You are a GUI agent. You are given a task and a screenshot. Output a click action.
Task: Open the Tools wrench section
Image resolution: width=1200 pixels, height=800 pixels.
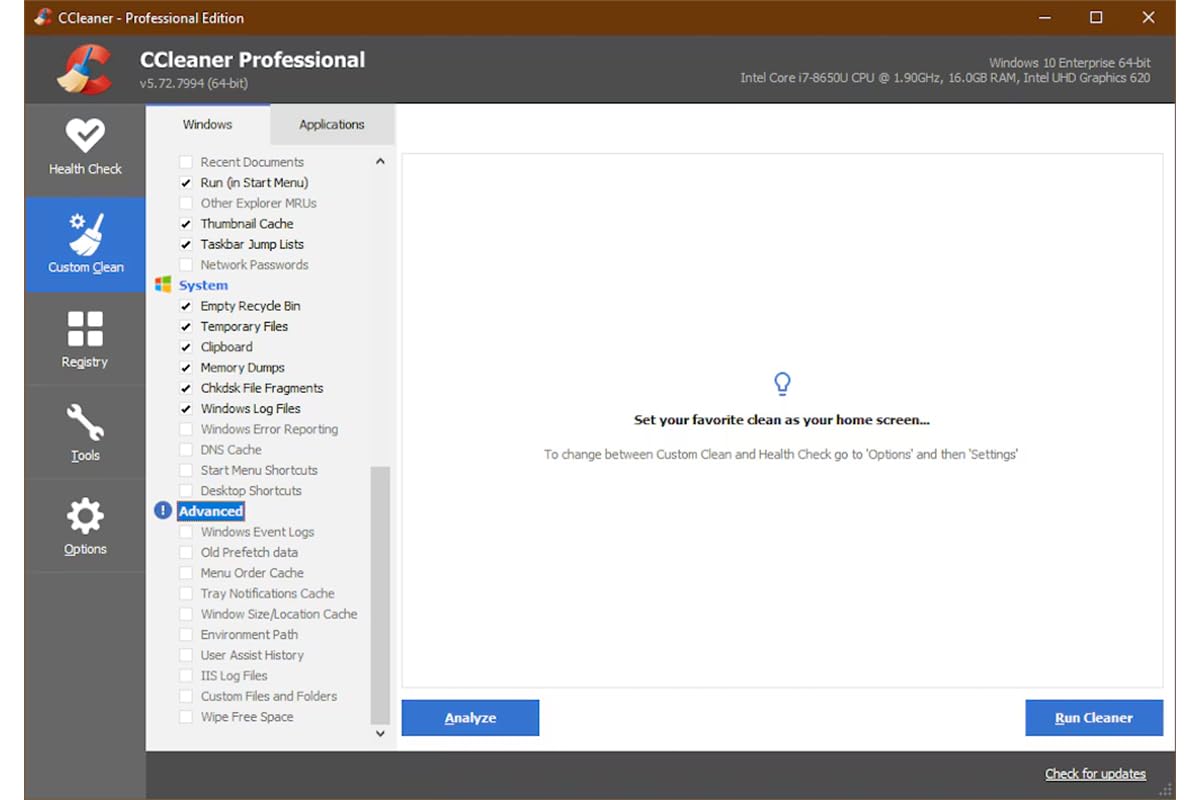coord(85,432)
